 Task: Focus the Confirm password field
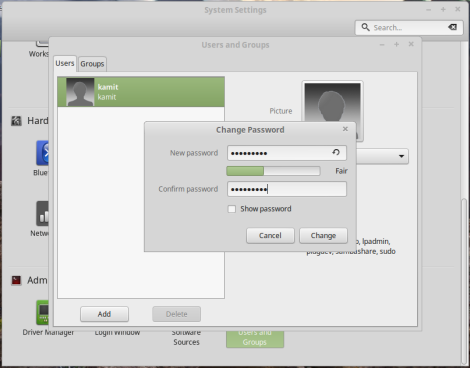tap(287, 189)
